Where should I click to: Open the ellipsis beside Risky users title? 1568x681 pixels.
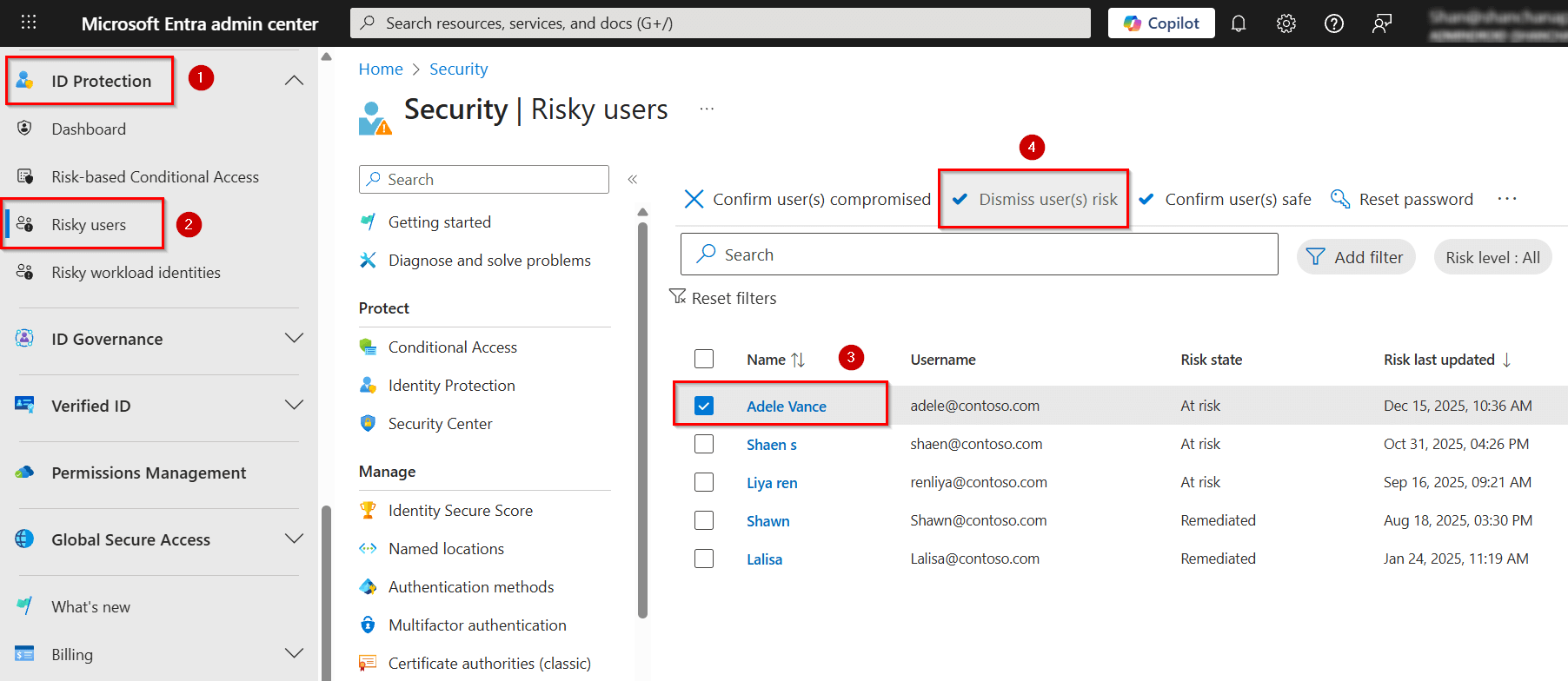707,109
